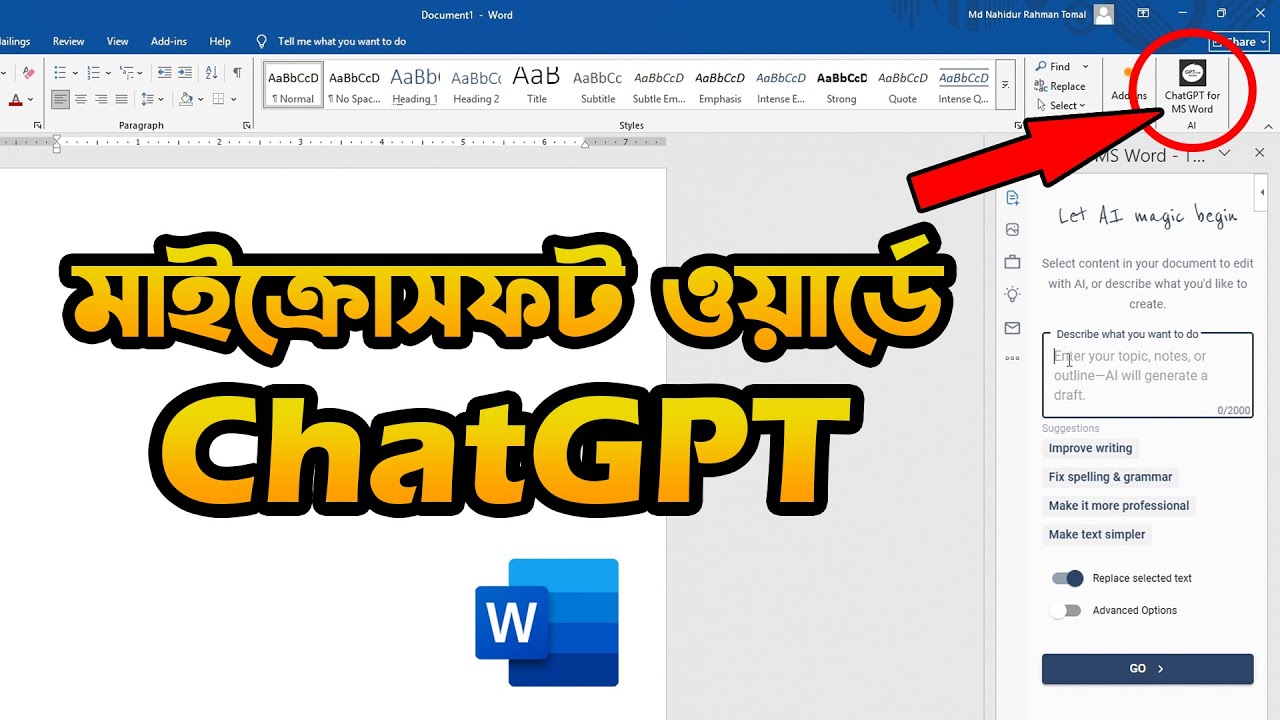Click the Clear All Formatting eraser icon
The height and width of the screenshot is (720, 1280).
click(28, 72)
